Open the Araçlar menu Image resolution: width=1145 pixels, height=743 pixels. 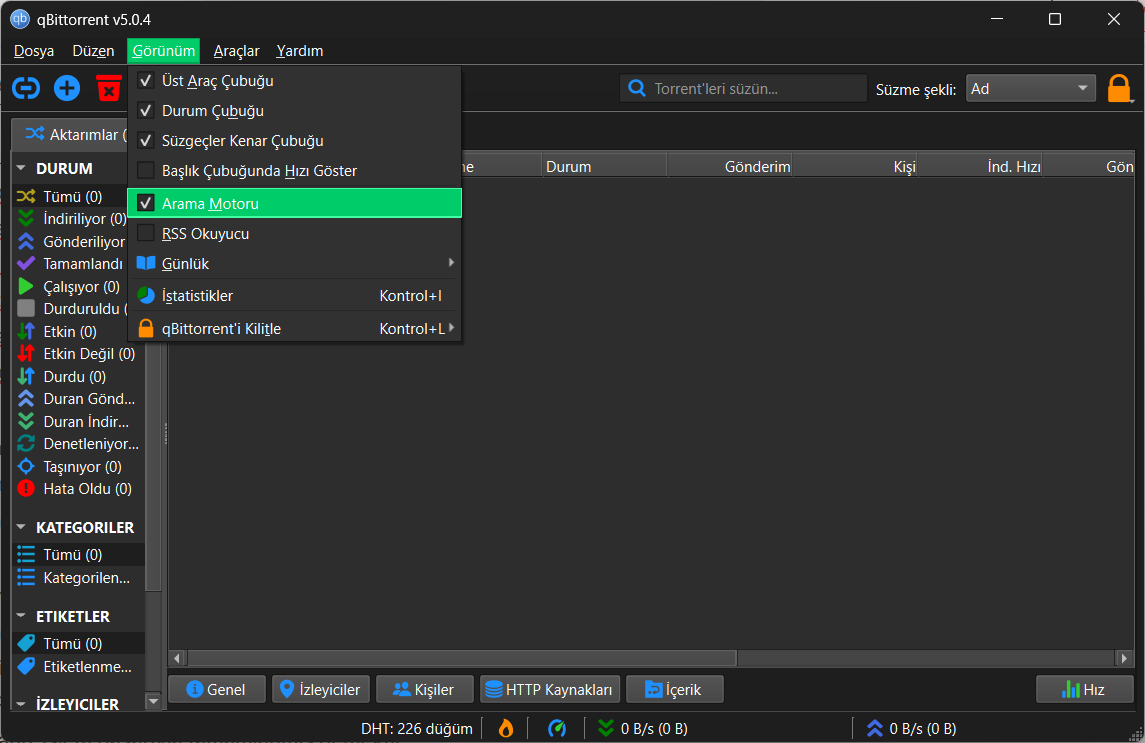(237, 51)
